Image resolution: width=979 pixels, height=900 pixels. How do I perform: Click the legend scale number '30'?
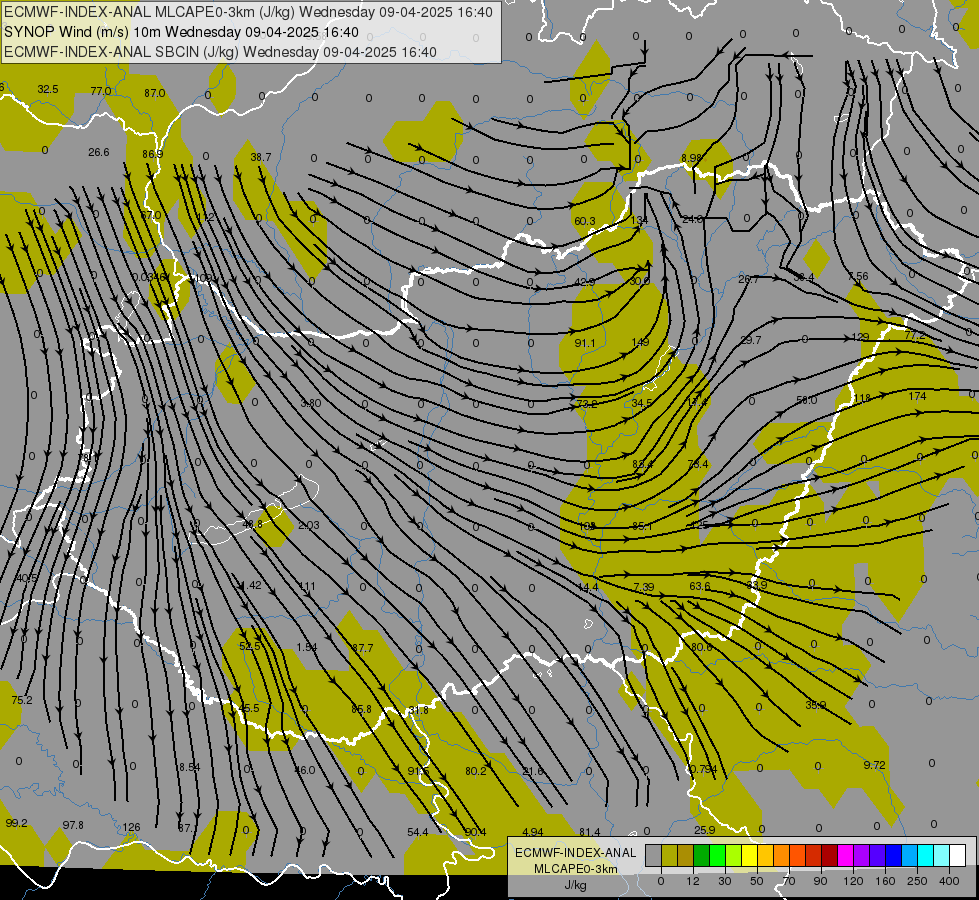point(725,881)
